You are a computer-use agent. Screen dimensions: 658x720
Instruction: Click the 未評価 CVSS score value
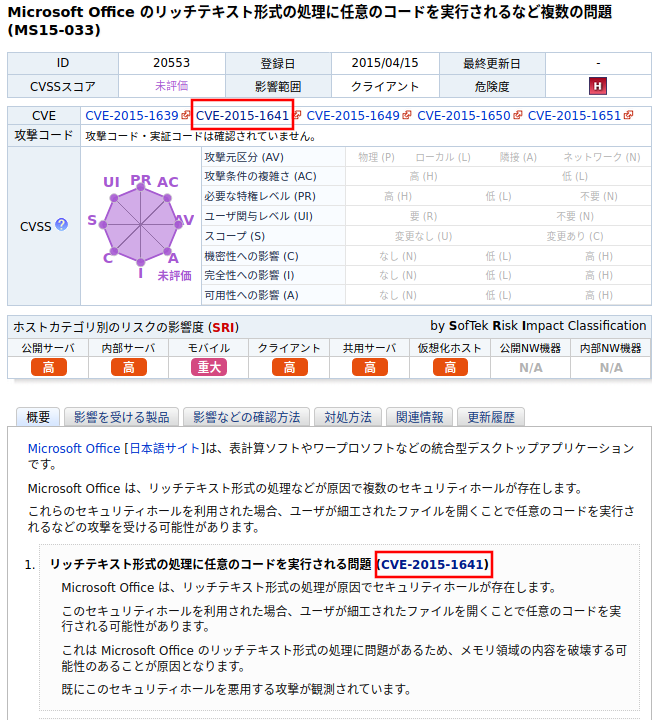(172, 86)
